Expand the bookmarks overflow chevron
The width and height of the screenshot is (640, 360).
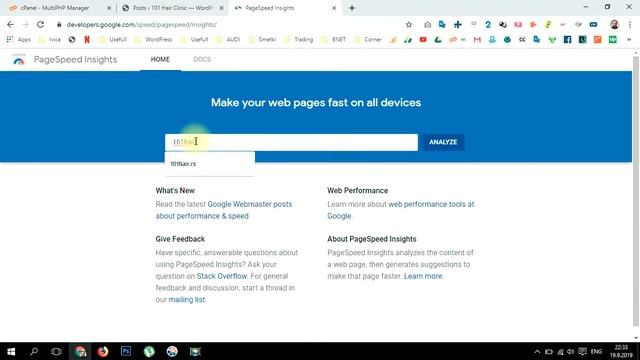[629, 40]
